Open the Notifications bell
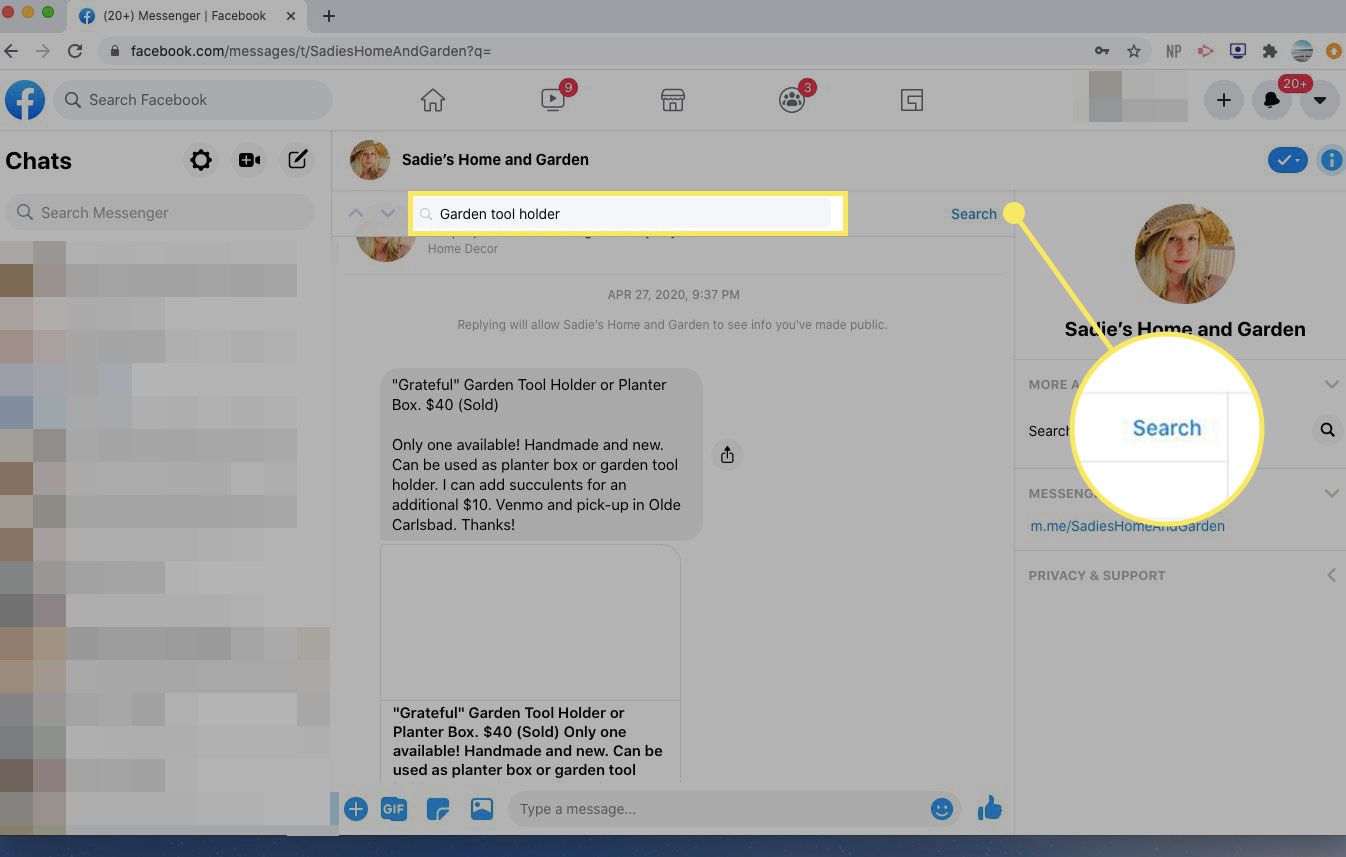 point(1271,100)
